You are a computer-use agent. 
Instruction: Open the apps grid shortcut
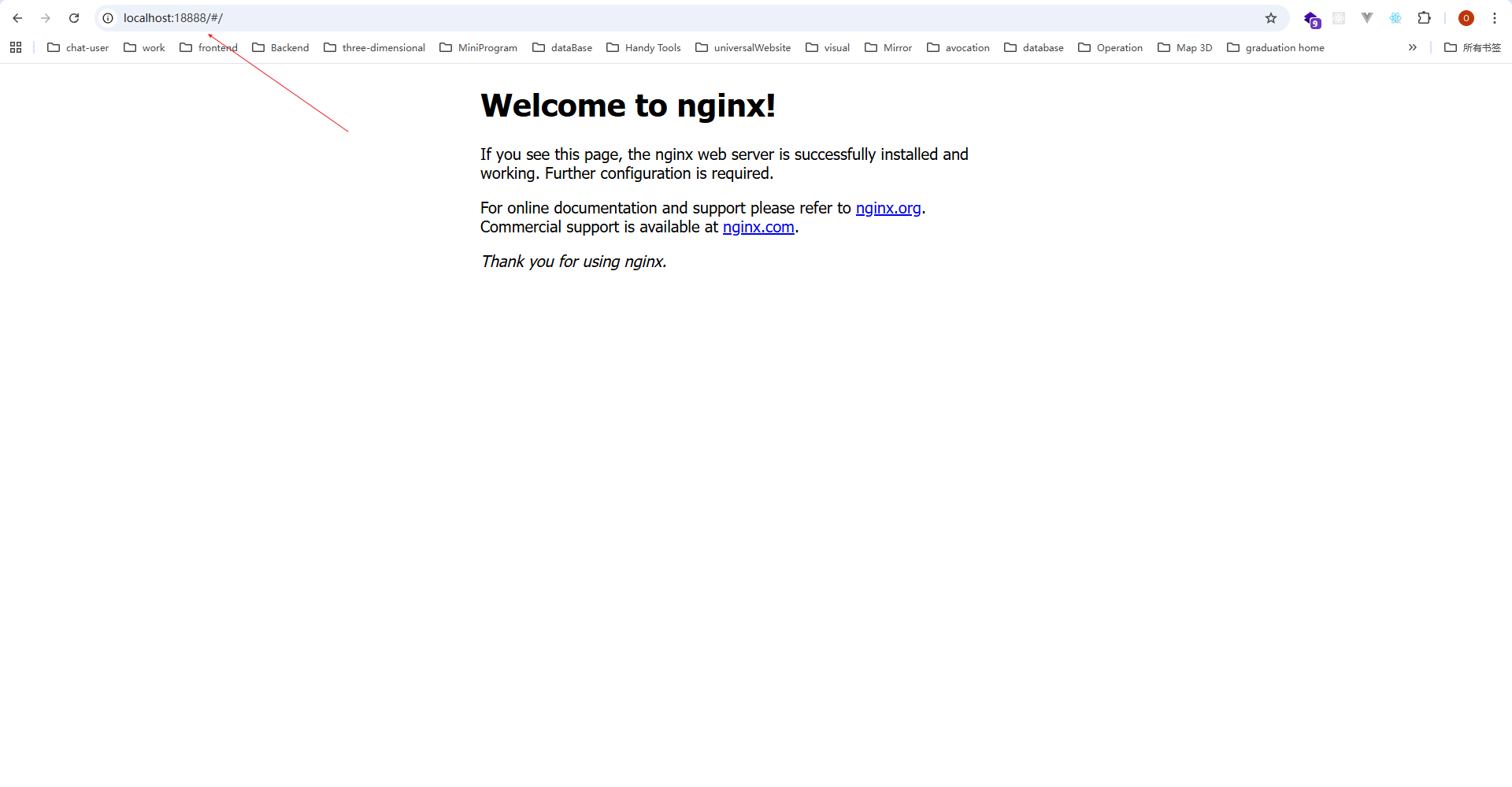coord(16,47)
